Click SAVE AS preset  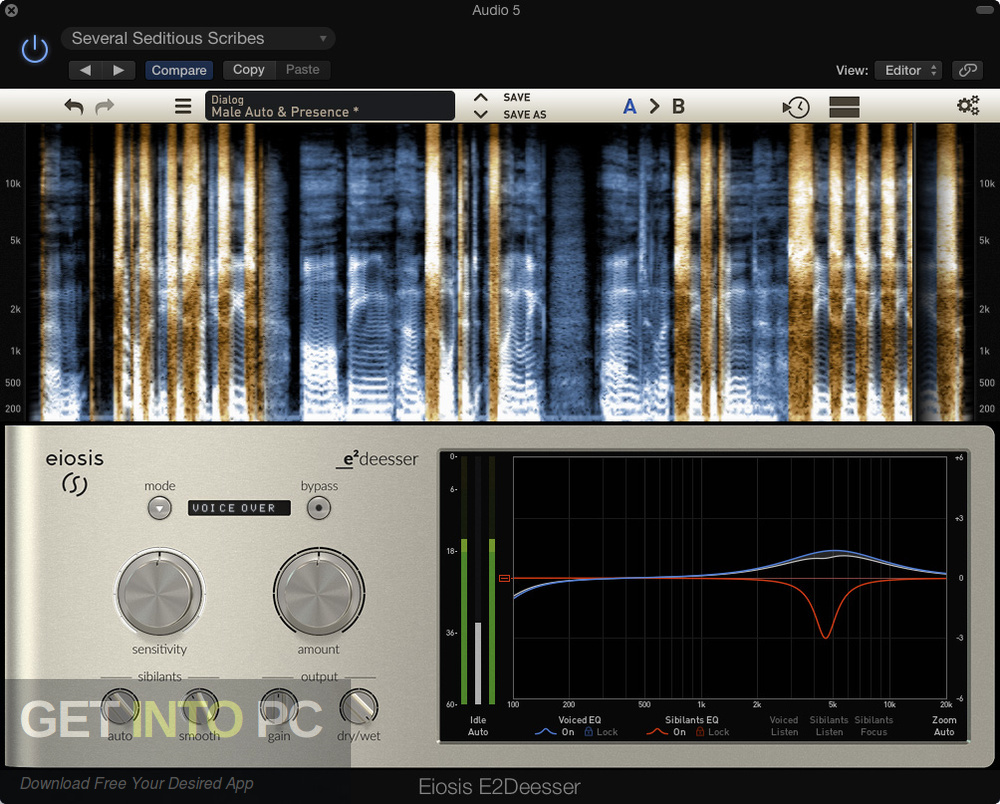524,115
